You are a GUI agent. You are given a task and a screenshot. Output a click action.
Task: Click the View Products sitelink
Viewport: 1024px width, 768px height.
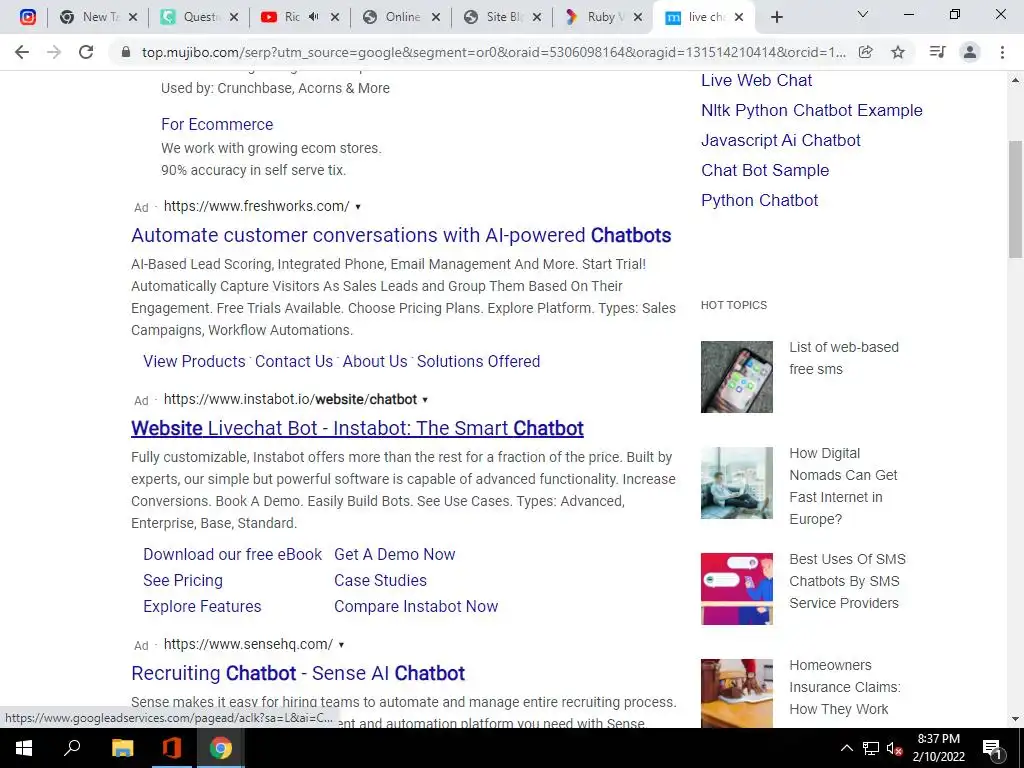coord(195,361)
